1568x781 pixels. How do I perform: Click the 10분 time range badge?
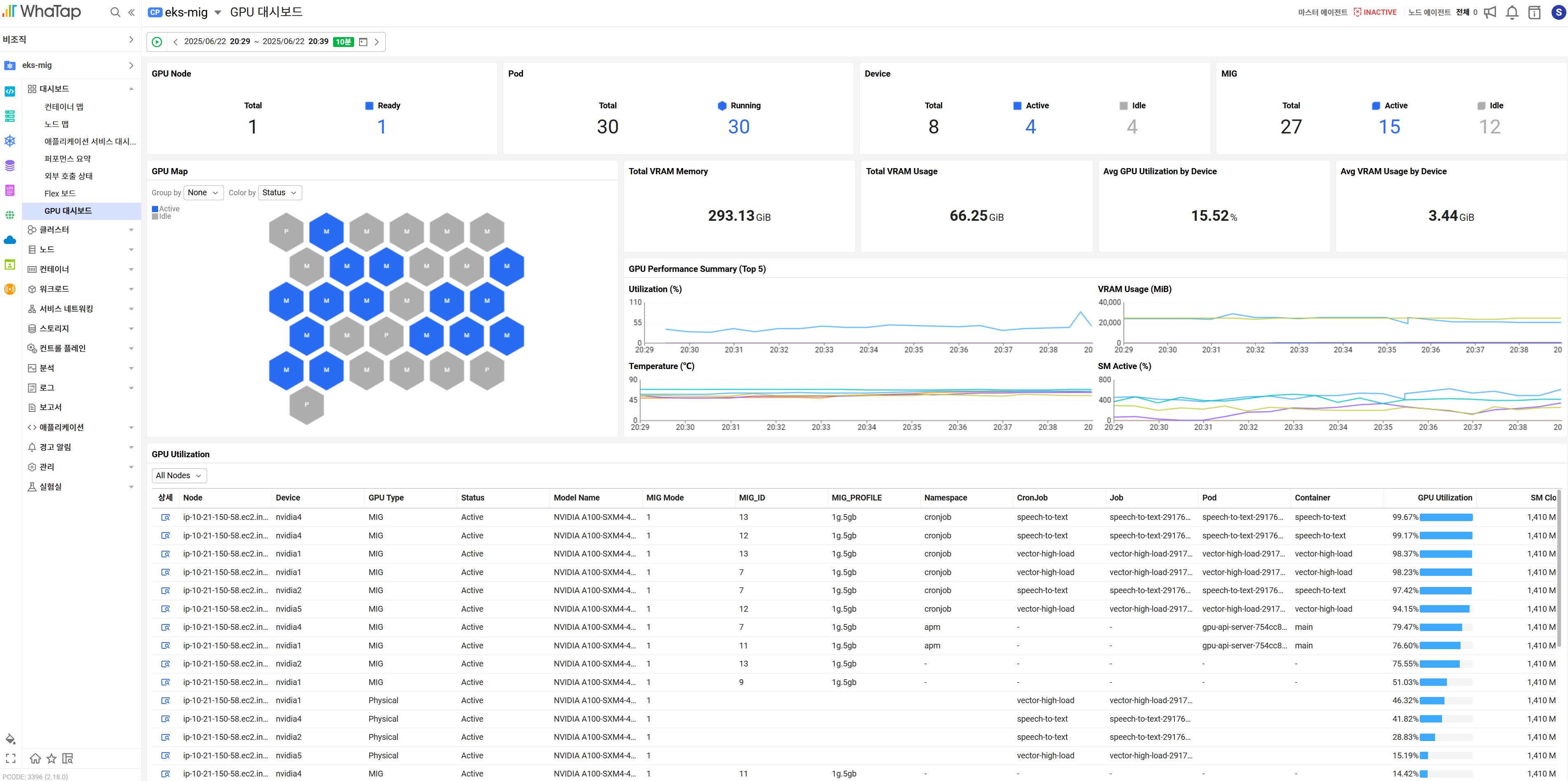pyautogui.click(x=343, y=42)
